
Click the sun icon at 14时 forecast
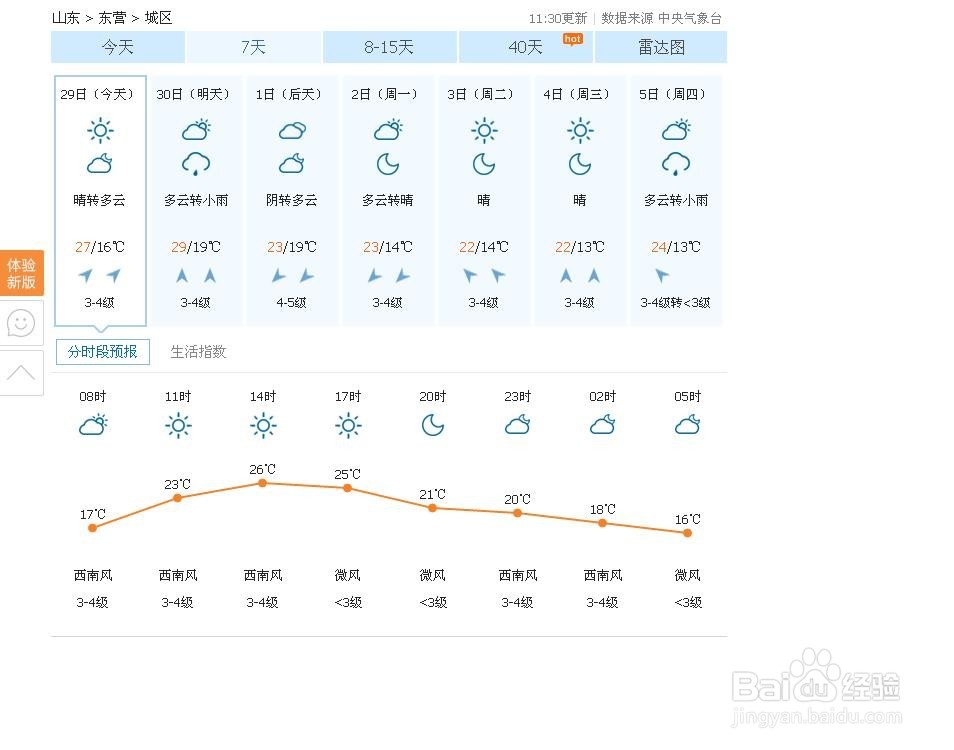pyautogui.click(x=263, y=425)
